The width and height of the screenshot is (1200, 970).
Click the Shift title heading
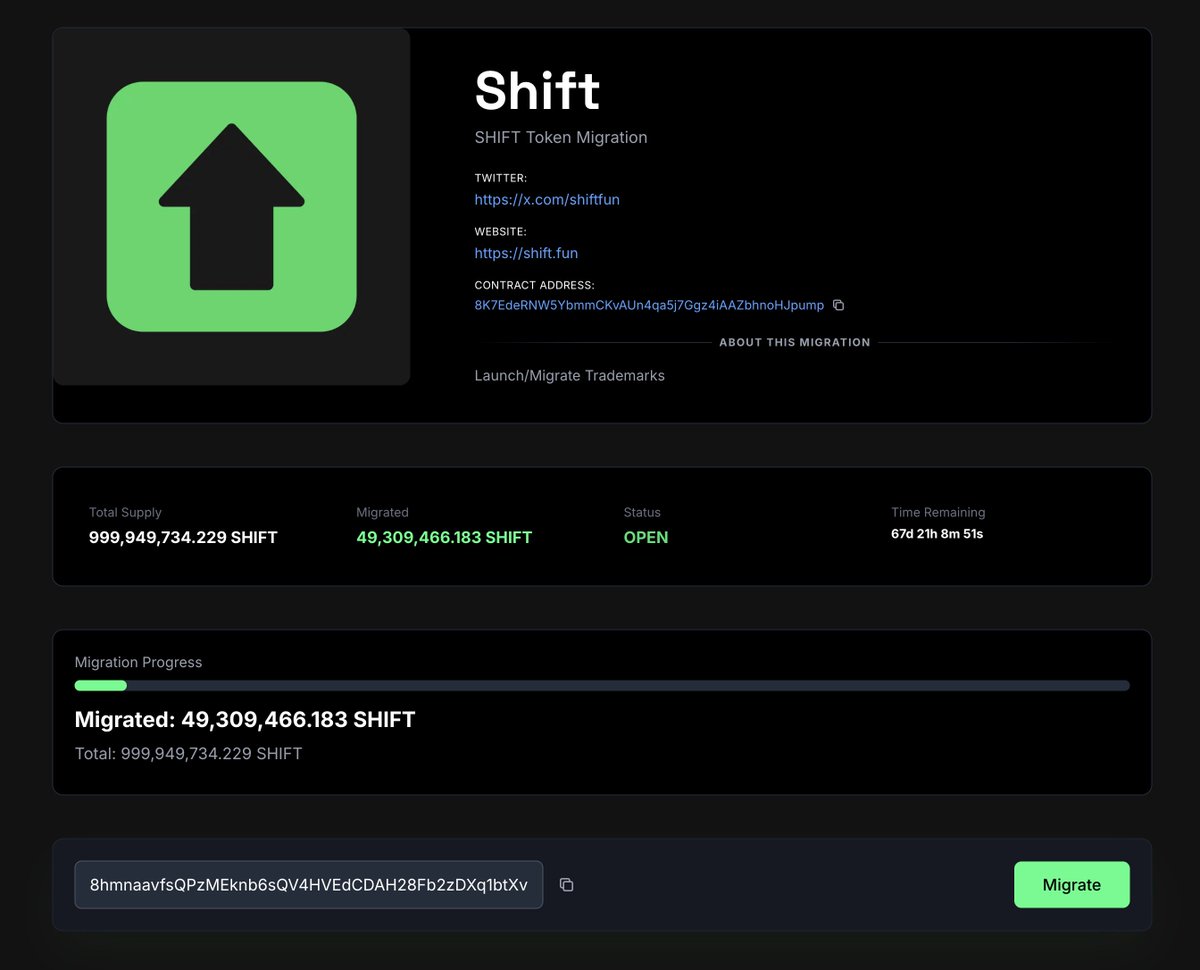click(x=537, y=90)
